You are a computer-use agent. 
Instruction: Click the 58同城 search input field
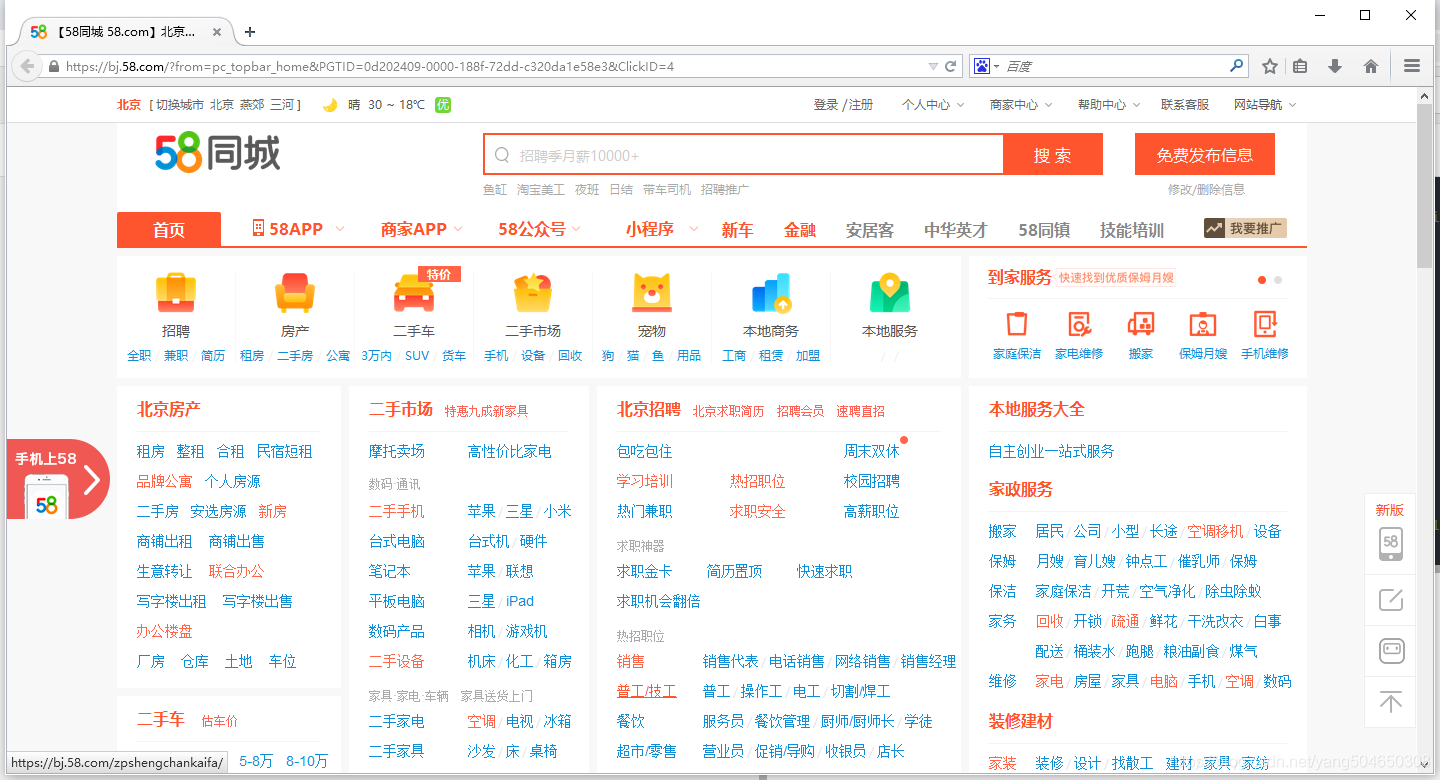pos(744,155)
